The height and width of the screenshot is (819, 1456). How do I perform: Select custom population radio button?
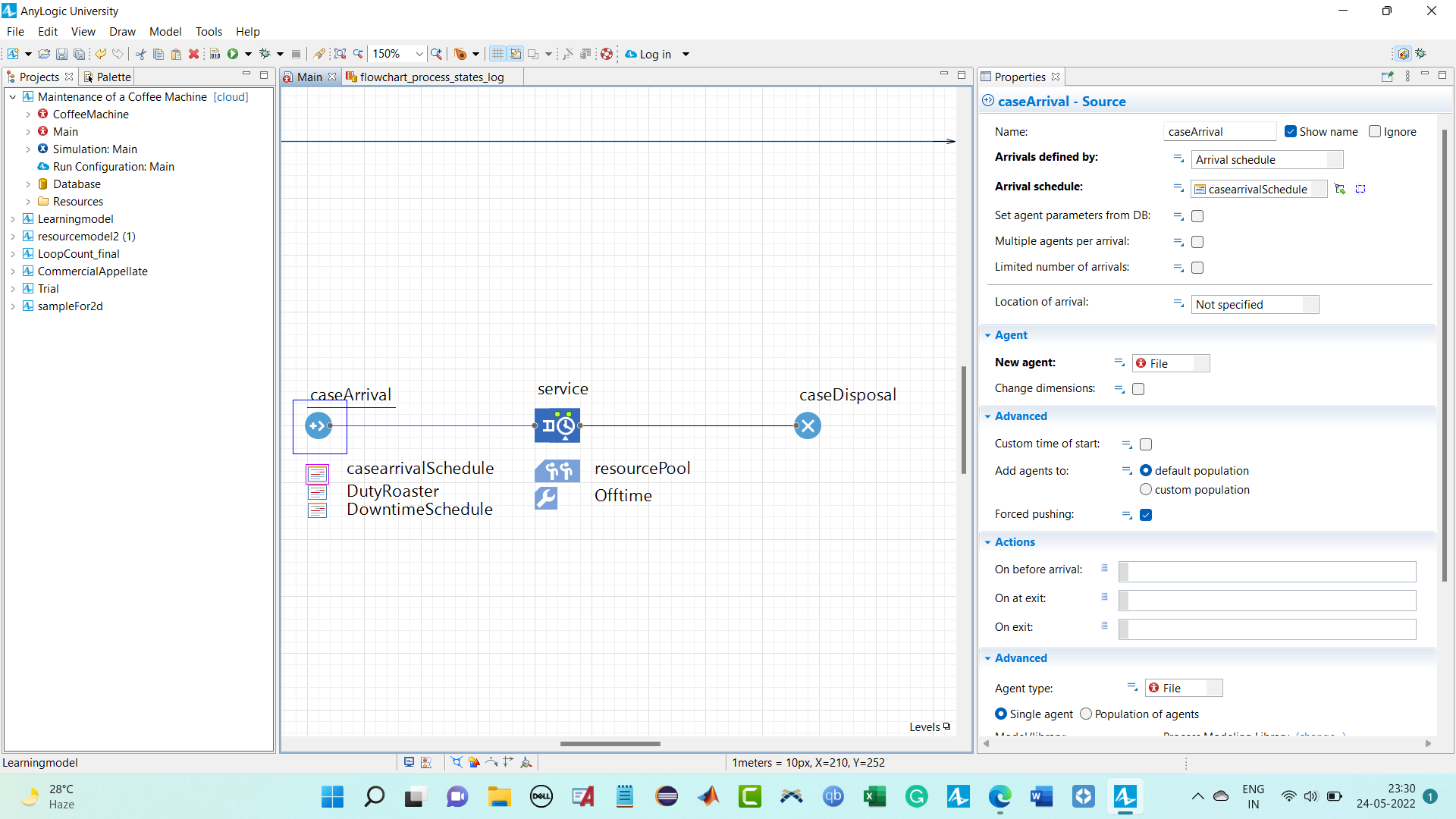1146,490
